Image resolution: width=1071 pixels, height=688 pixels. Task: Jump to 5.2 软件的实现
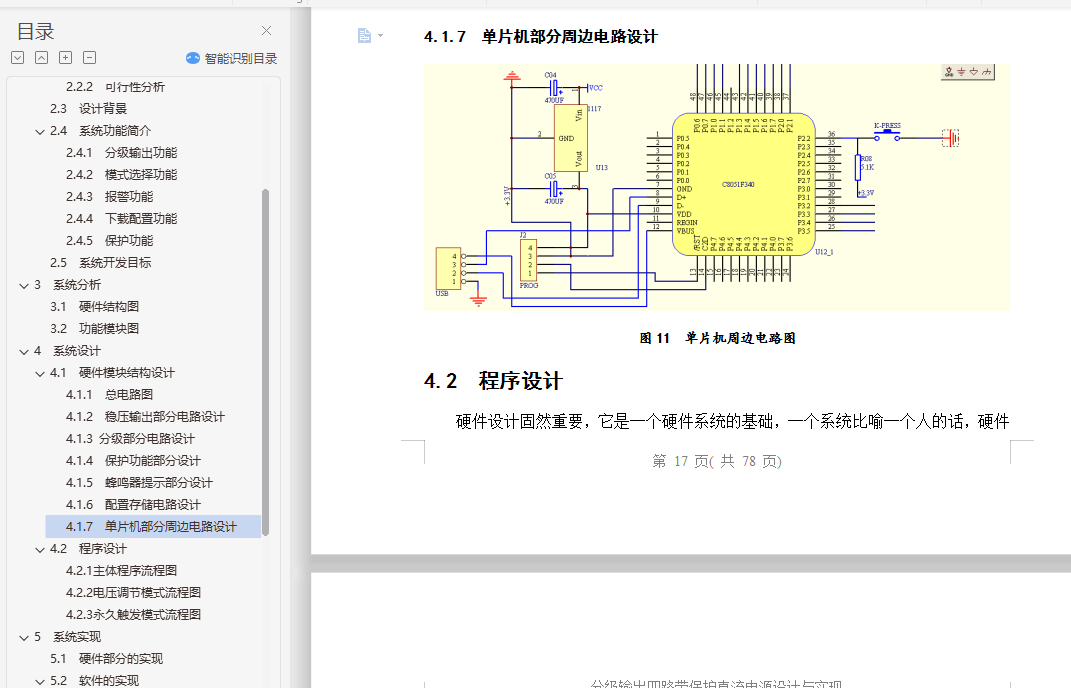point(94,680)
